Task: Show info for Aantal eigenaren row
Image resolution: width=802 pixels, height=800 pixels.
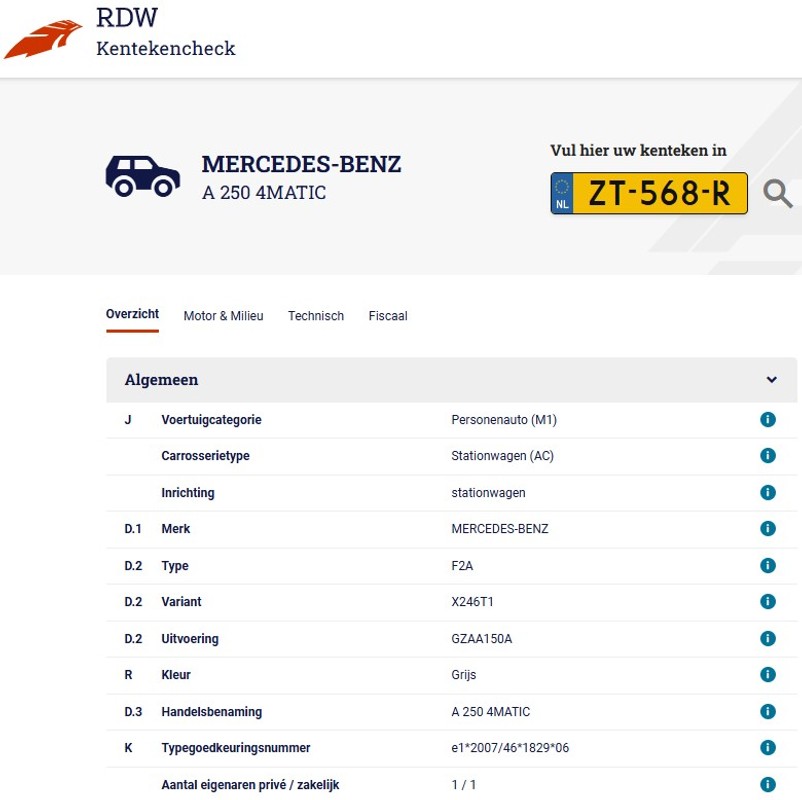Action: pyautogui.click(x=768, y=784)
